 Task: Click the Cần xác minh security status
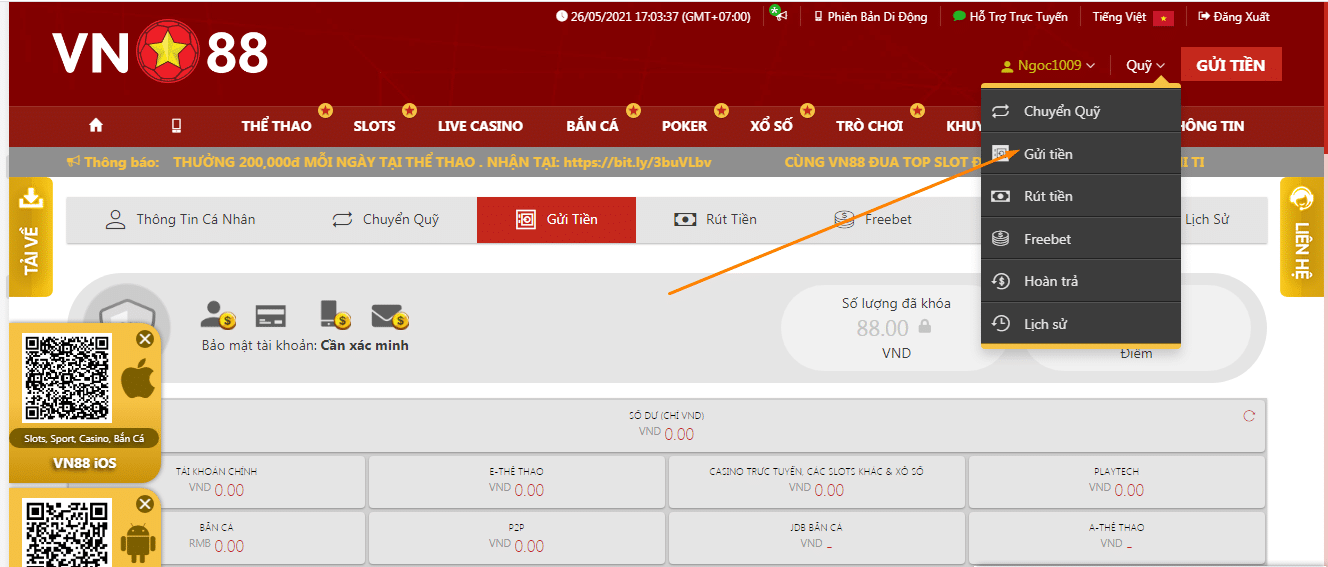(364, 345)
